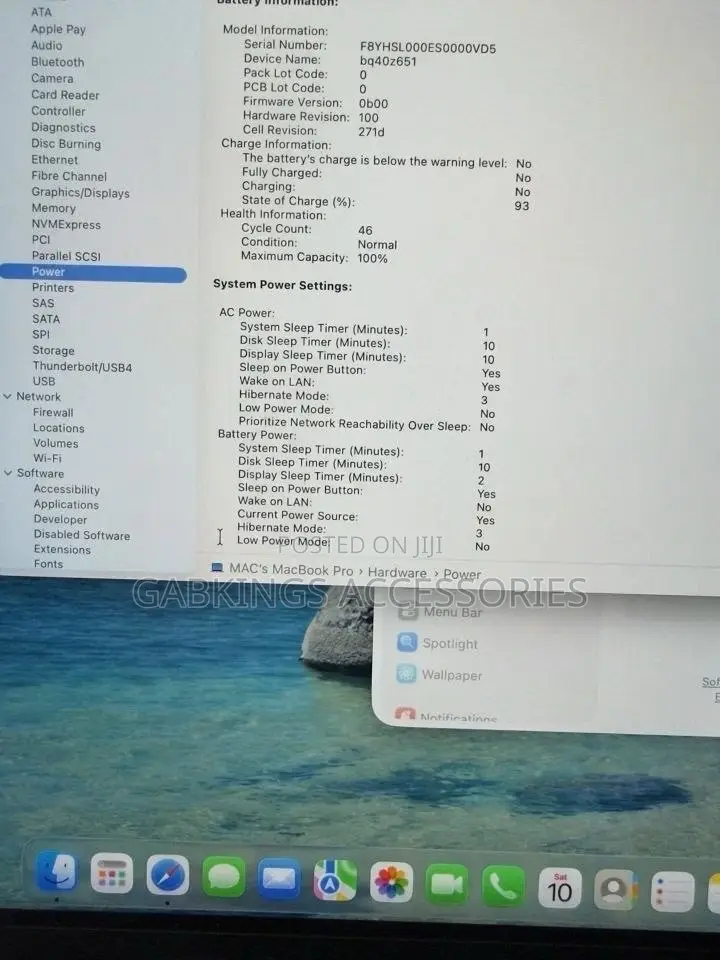Open FaceTime from the Dock
The image size is (720, 960).
coord(447,884)
